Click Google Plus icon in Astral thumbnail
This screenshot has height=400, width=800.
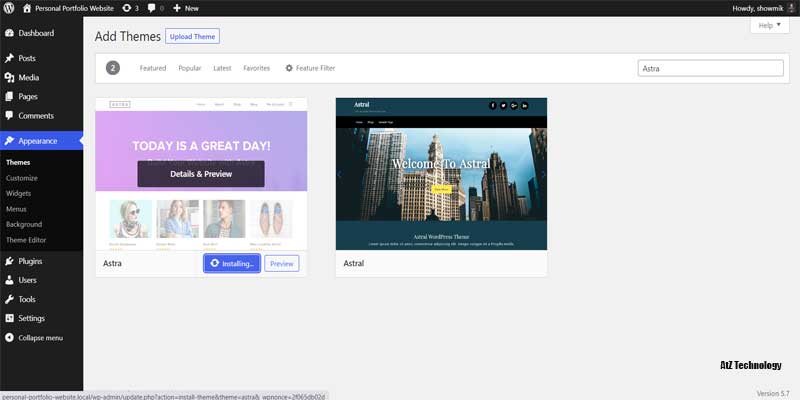click(x=514, y=106)
